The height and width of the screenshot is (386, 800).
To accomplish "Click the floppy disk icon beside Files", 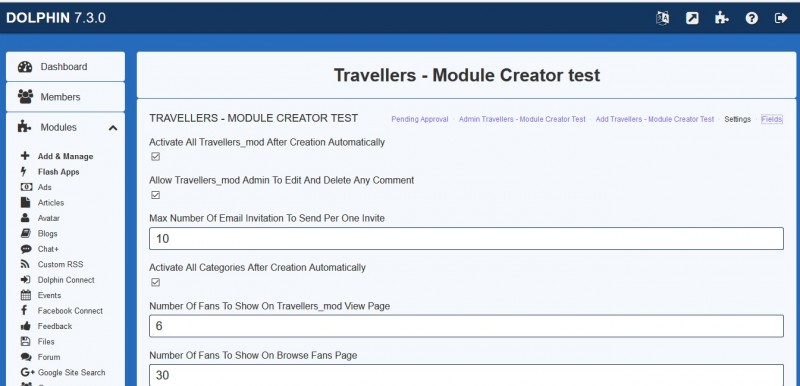I will tap(25, 341).
